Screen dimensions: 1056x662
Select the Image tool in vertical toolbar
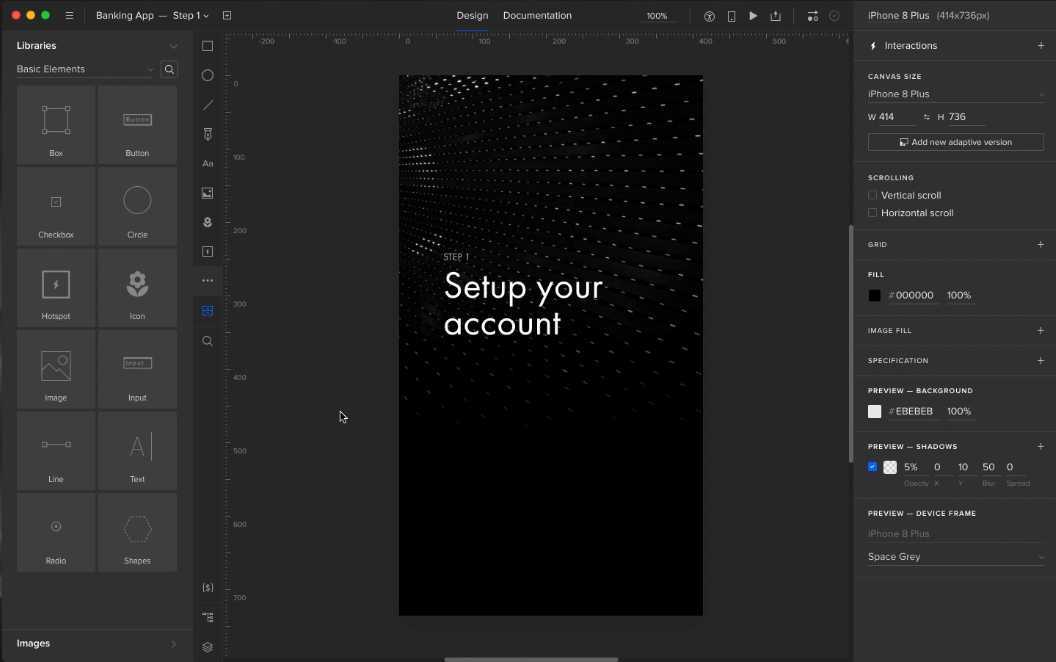coord(207,193)
